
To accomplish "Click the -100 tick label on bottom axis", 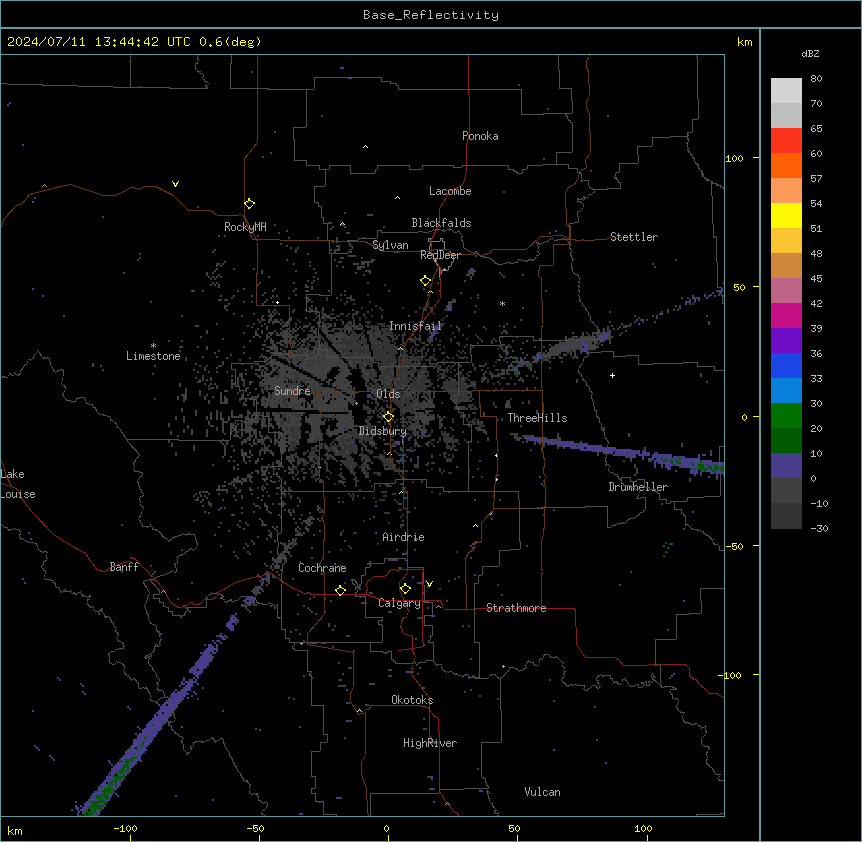I will [x=125, y=828].
